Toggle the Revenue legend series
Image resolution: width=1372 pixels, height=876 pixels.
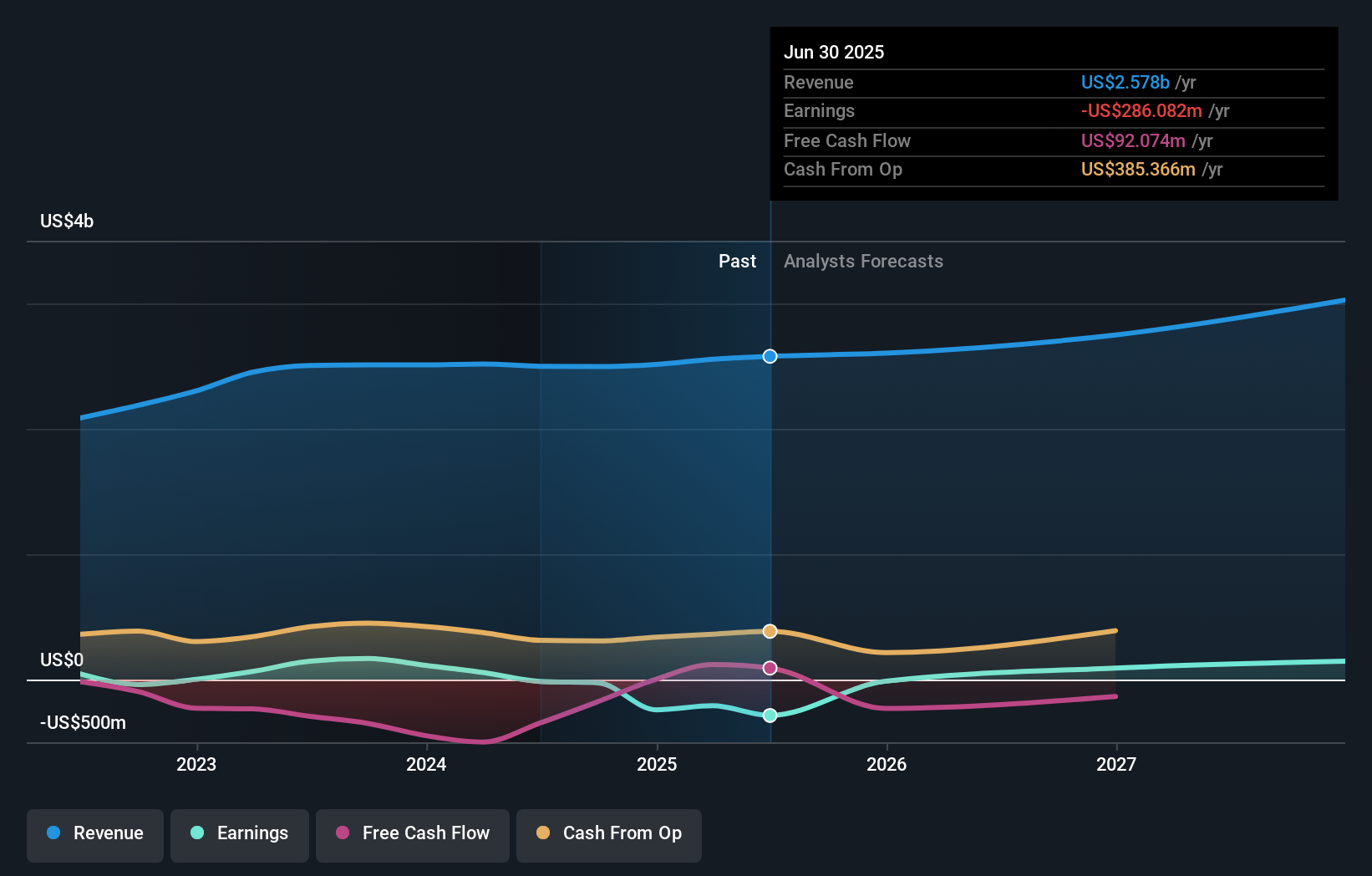tap(95, 835)
